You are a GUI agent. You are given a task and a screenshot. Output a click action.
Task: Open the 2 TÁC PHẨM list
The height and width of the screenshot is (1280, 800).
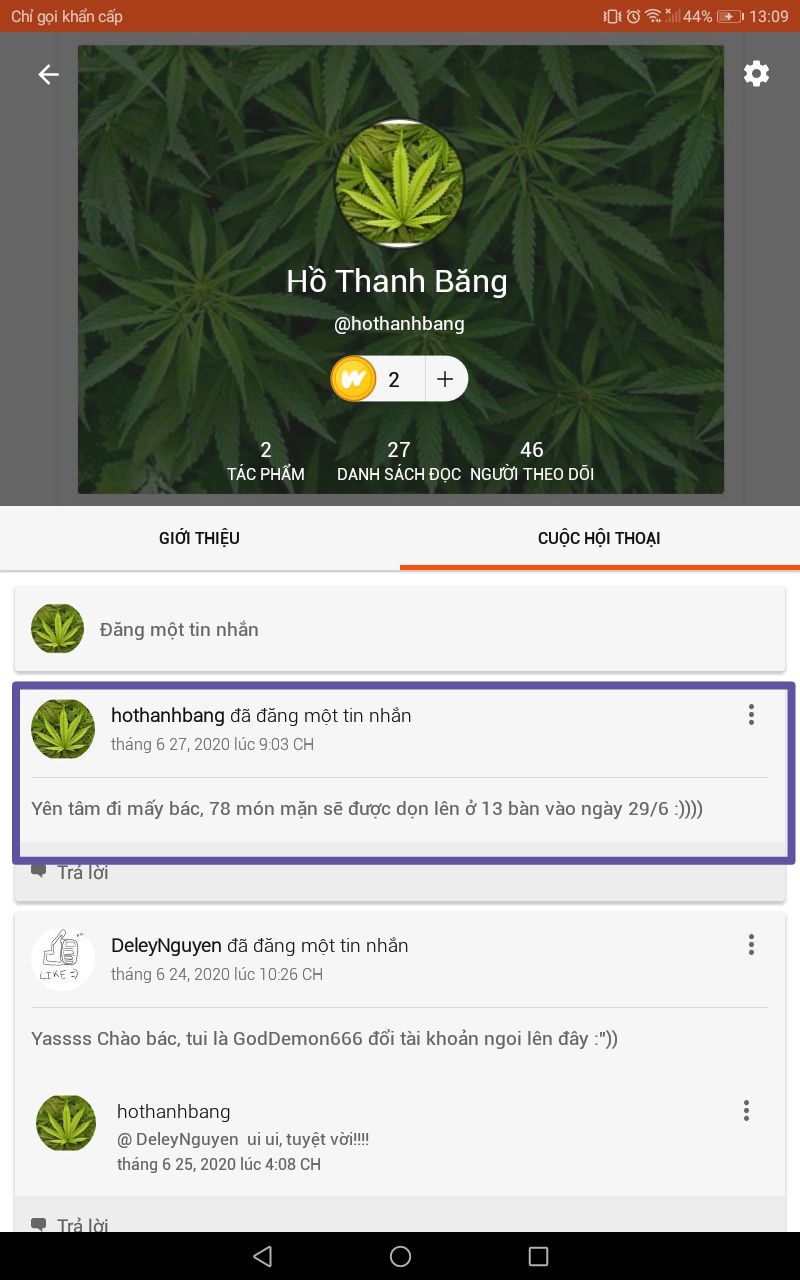point(266,461)
